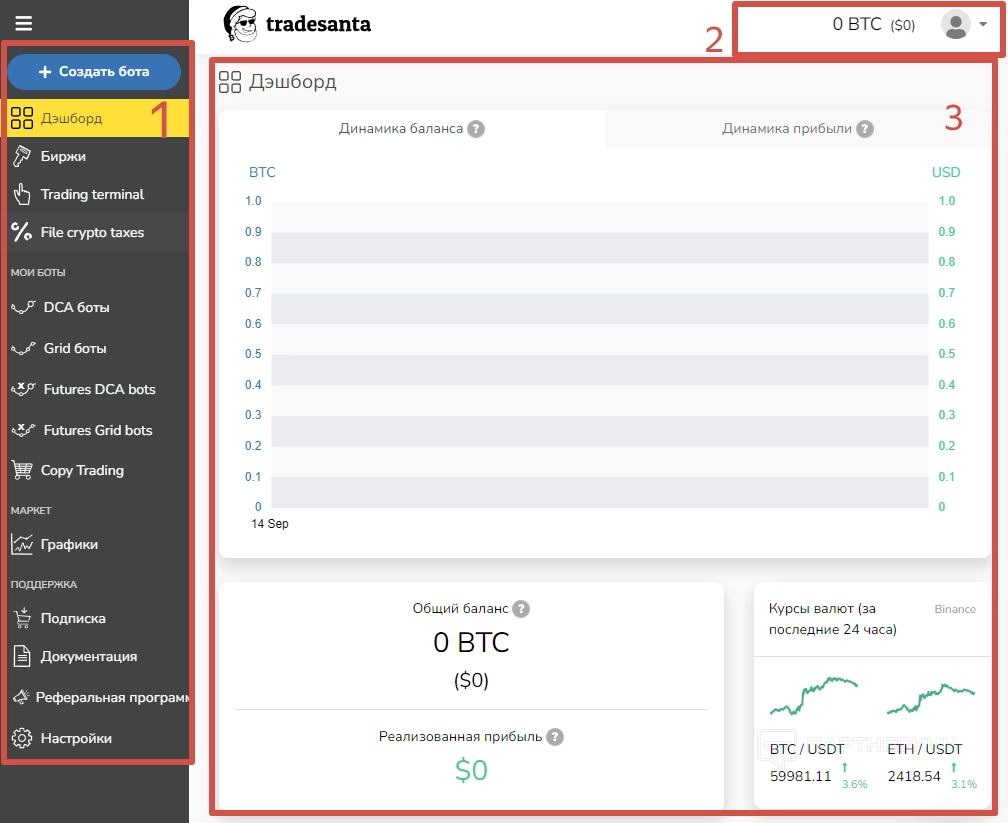Viewport: 1008px width, 823px height.
Task: Click the Дэшборд grid icon in sidebar
Action: (x=22, y=118)
